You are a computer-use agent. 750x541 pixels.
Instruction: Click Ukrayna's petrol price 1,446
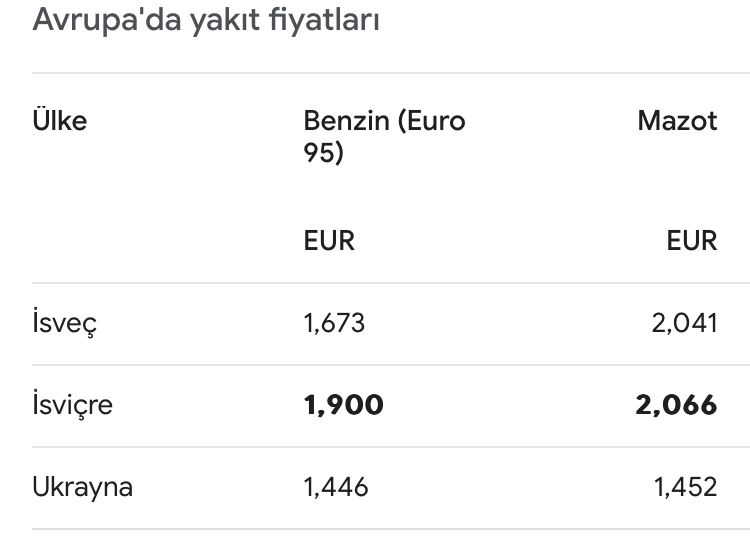click(x=336, y=487)
